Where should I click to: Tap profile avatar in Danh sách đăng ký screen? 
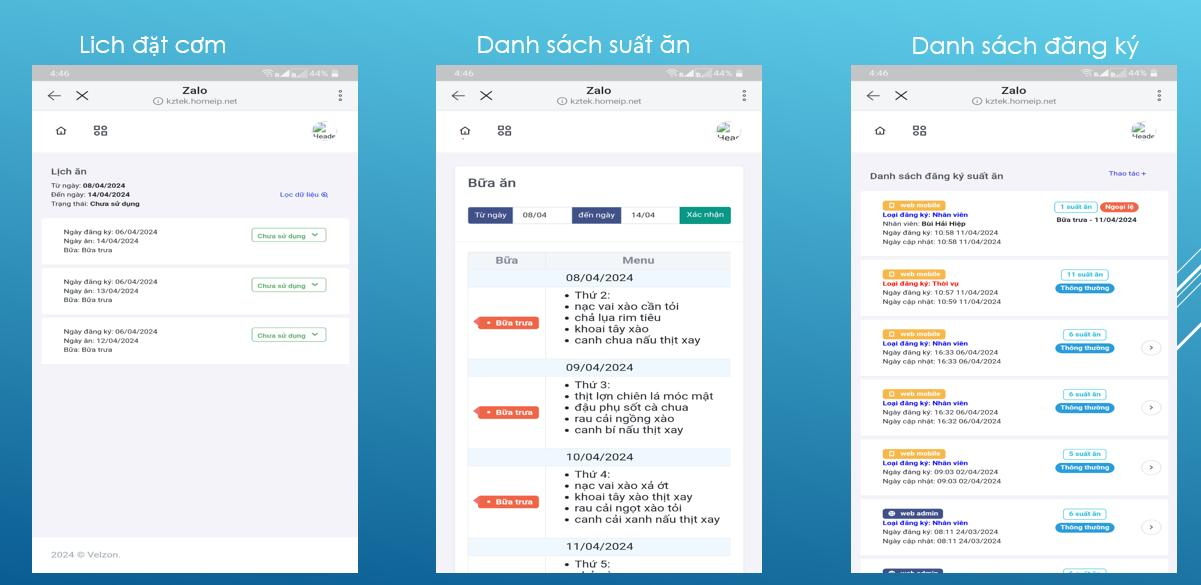(x=1142, y=131)
